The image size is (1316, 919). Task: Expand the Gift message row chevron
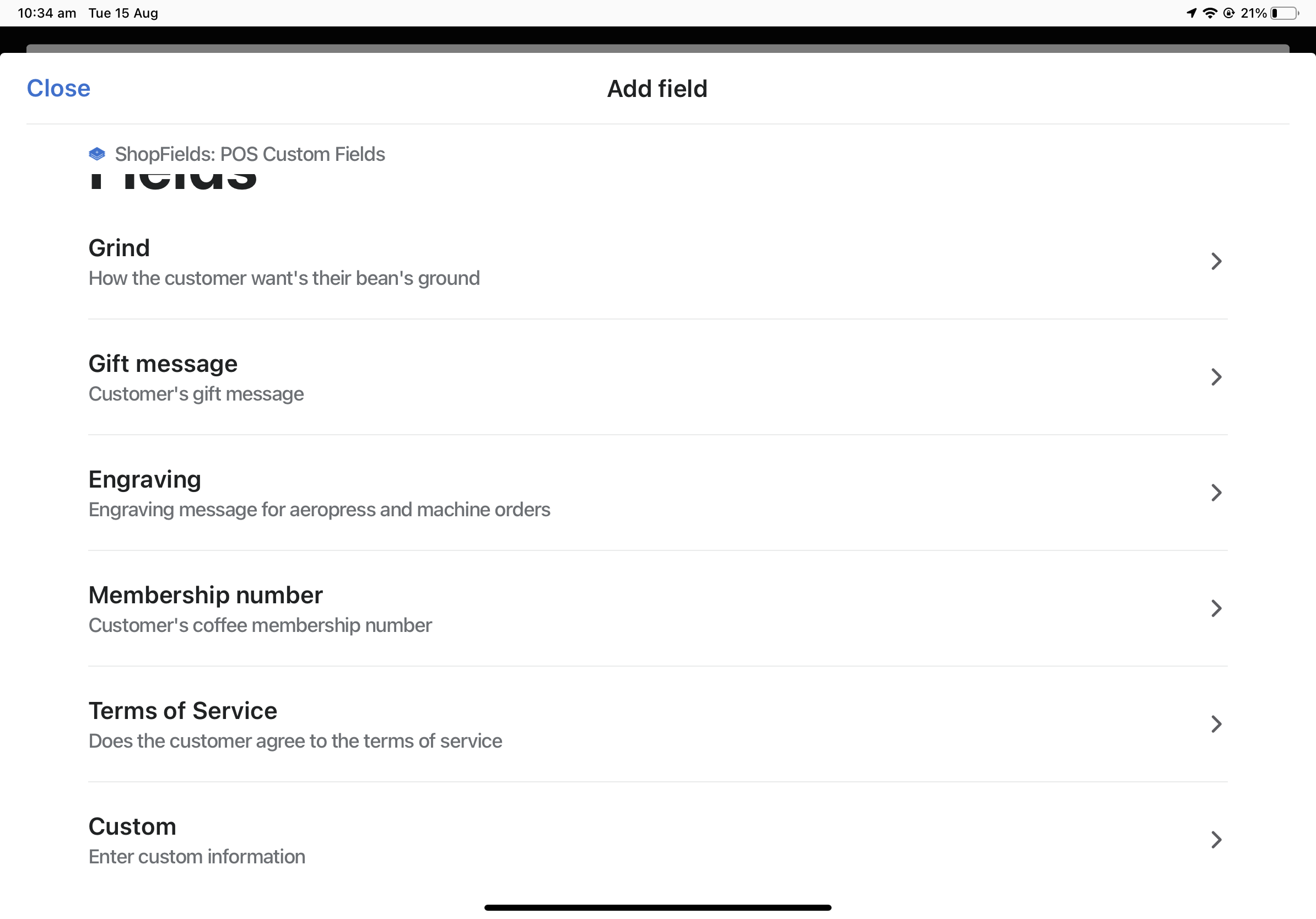(x=1217, y=377)
